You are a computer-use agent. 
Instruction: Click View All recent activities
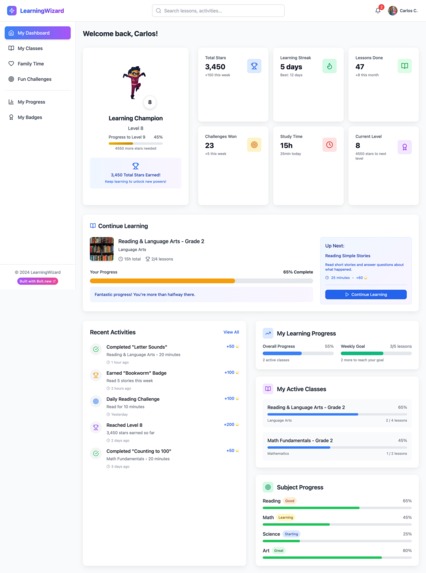(x=231, y=332)
